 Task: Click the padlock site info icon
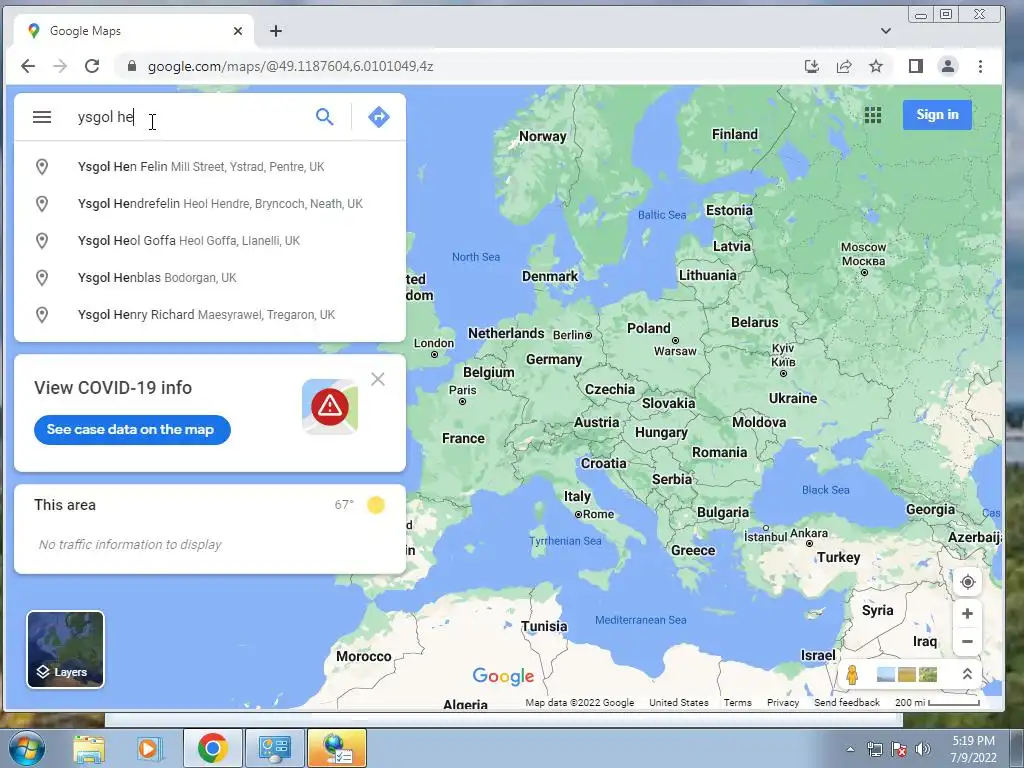point(131,66)
